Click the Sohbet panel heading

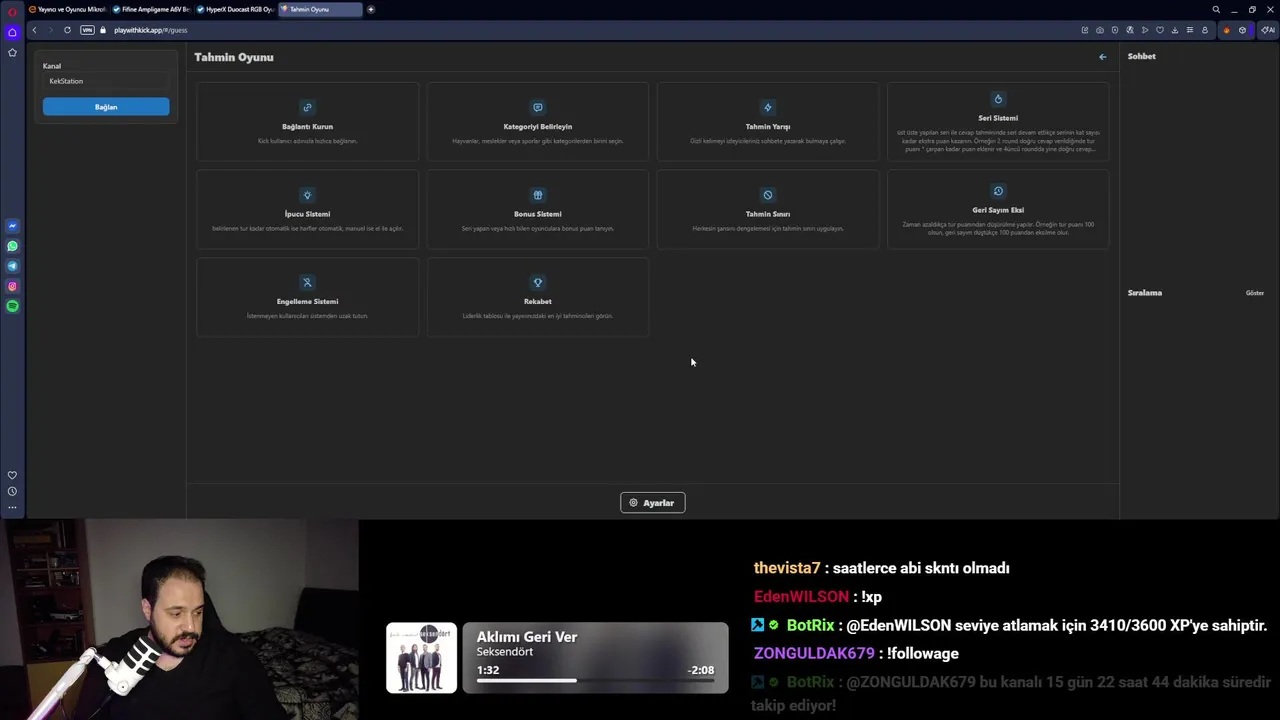[1142, 57]
